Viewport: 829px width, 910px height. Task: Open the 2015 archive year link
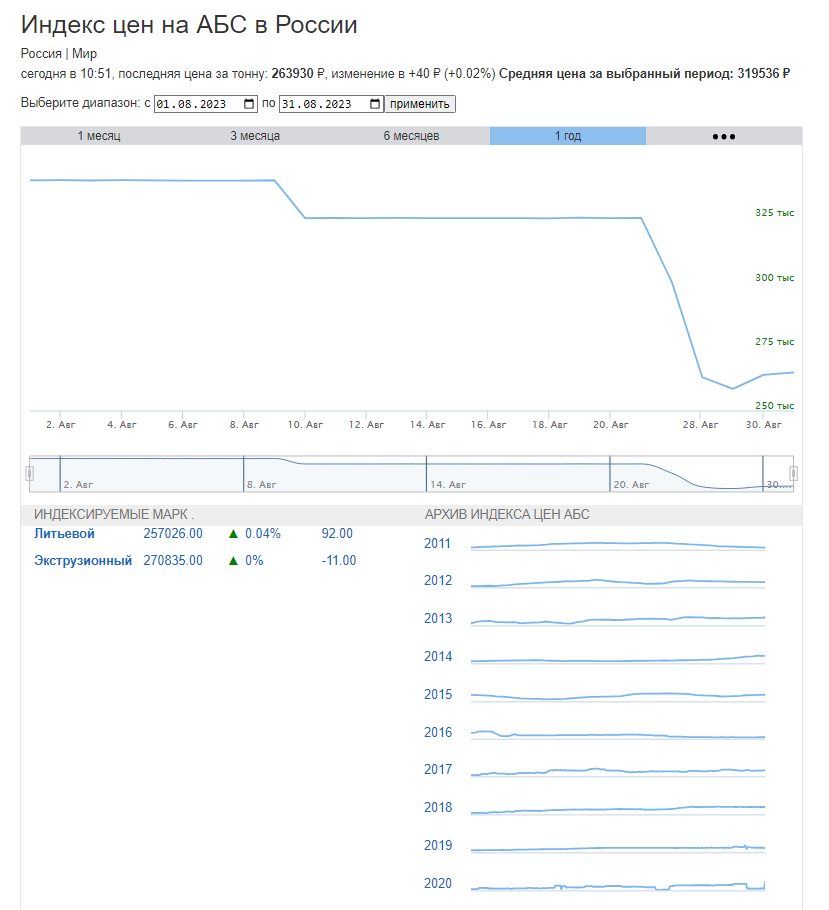coord(438,695)
